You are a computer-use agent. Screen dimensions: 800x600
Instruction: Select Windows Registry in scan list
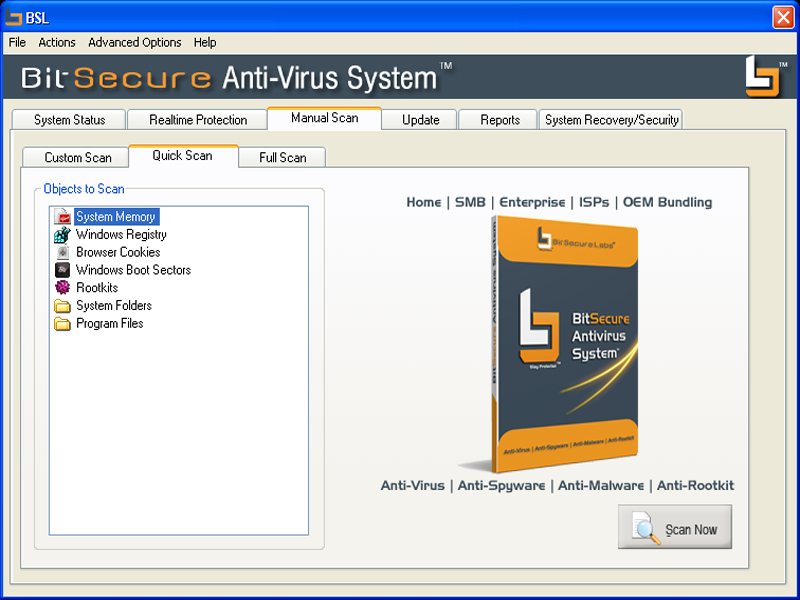(121, 234)
